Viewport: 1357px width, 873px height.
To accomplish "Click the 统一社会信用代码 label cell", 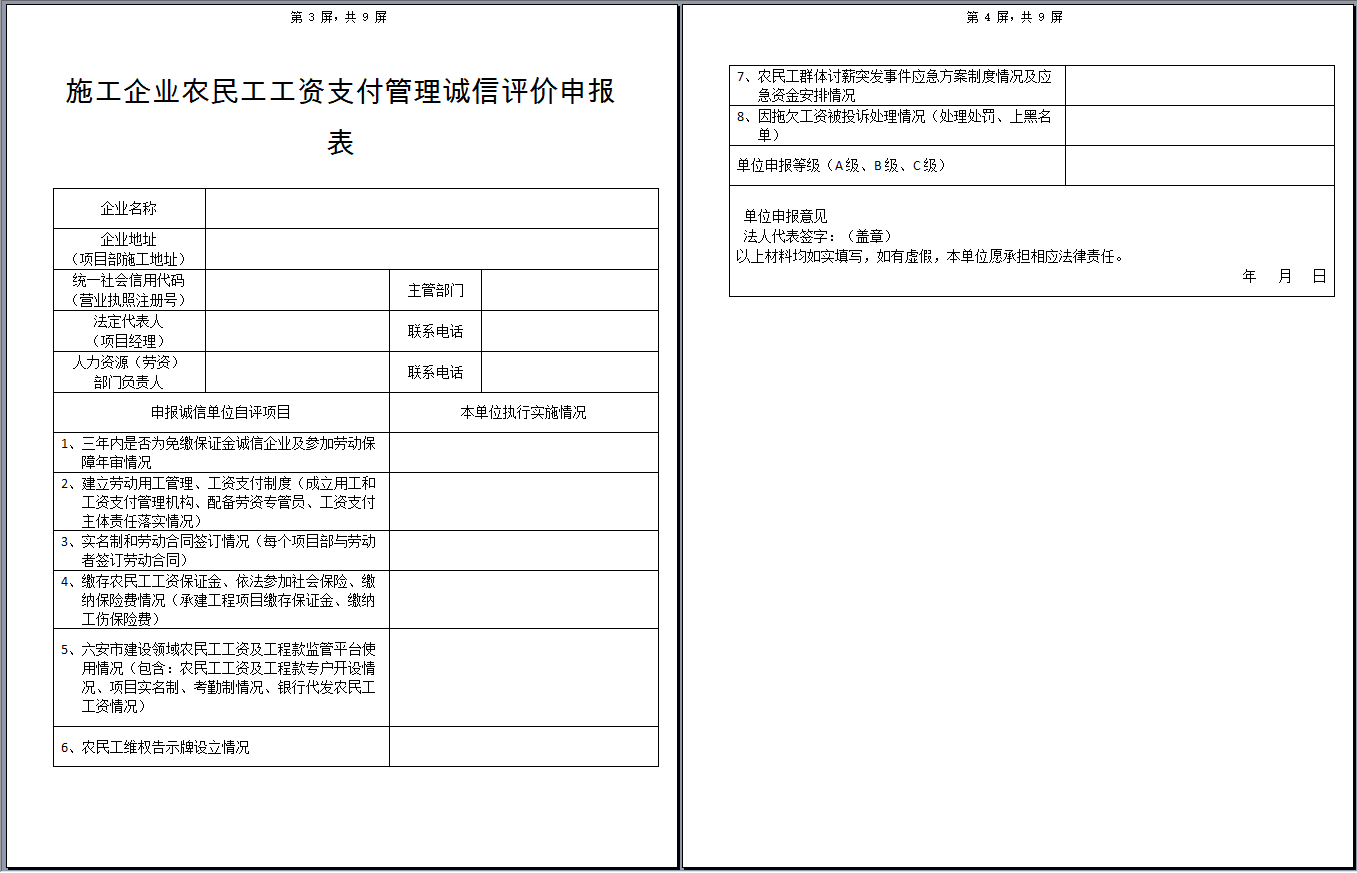I will tap(130, 290).
